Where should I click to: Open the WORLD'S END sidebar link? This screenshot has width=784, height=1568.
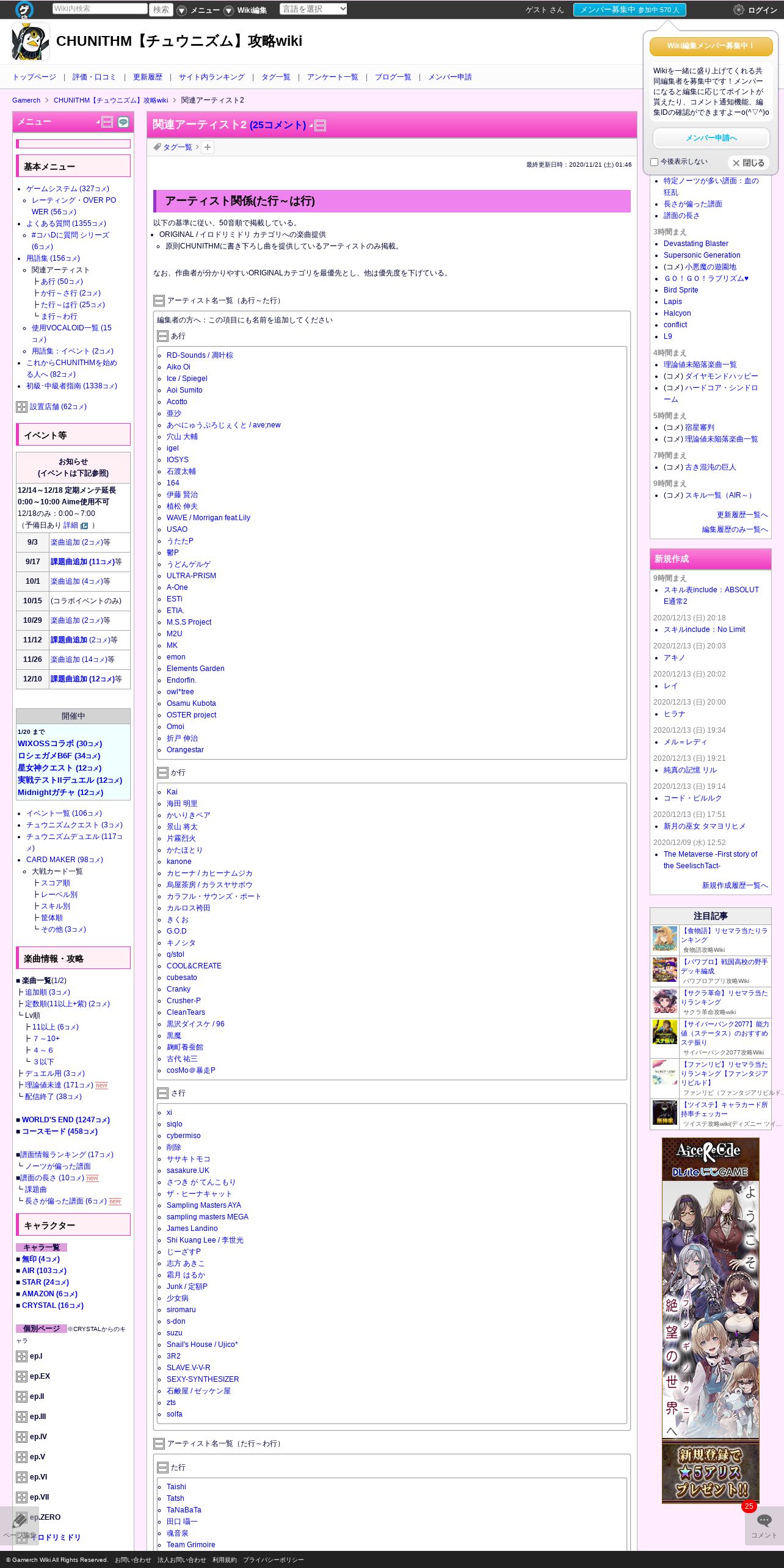pyautogui.click(x=66, y=1120)
